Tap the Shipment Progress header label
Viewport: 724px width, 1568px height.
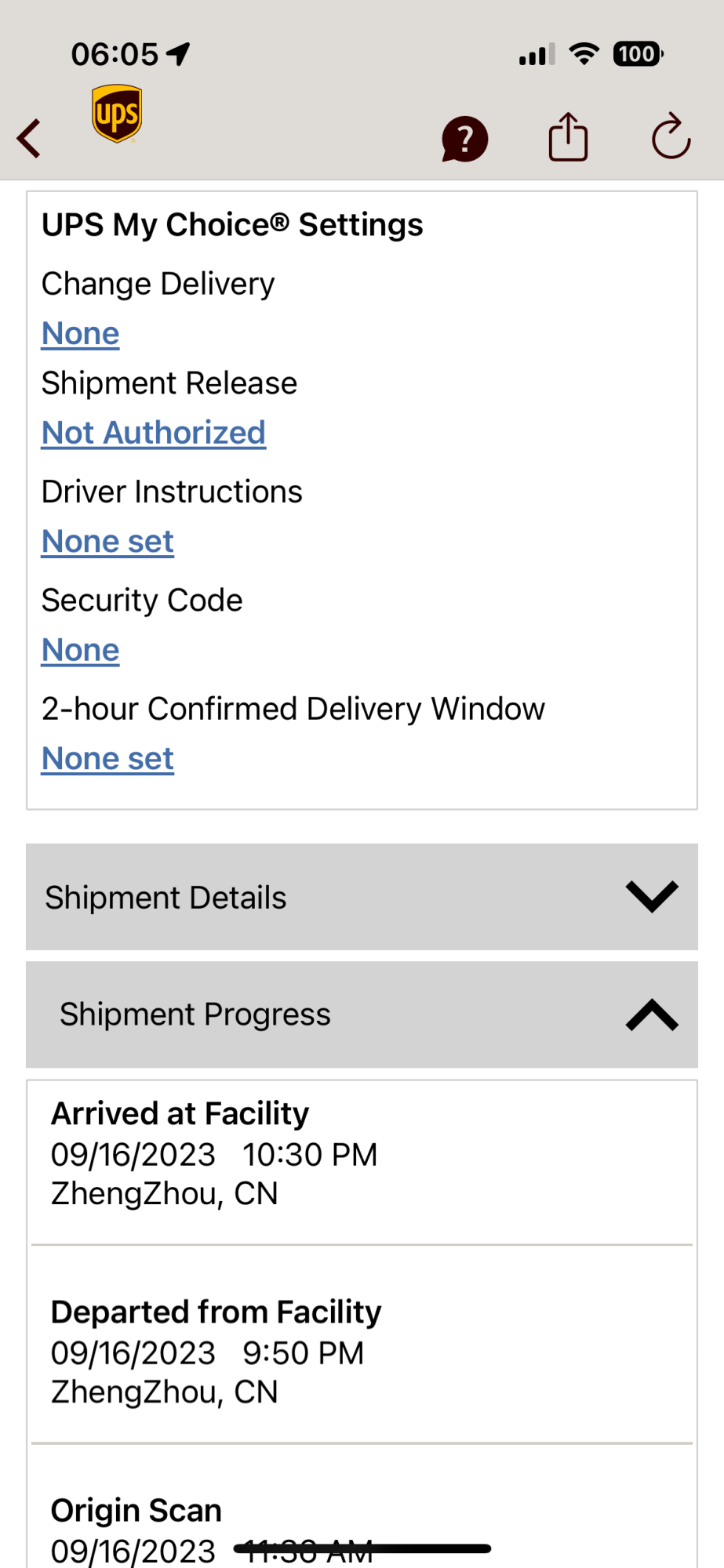tap(195, 1014)
